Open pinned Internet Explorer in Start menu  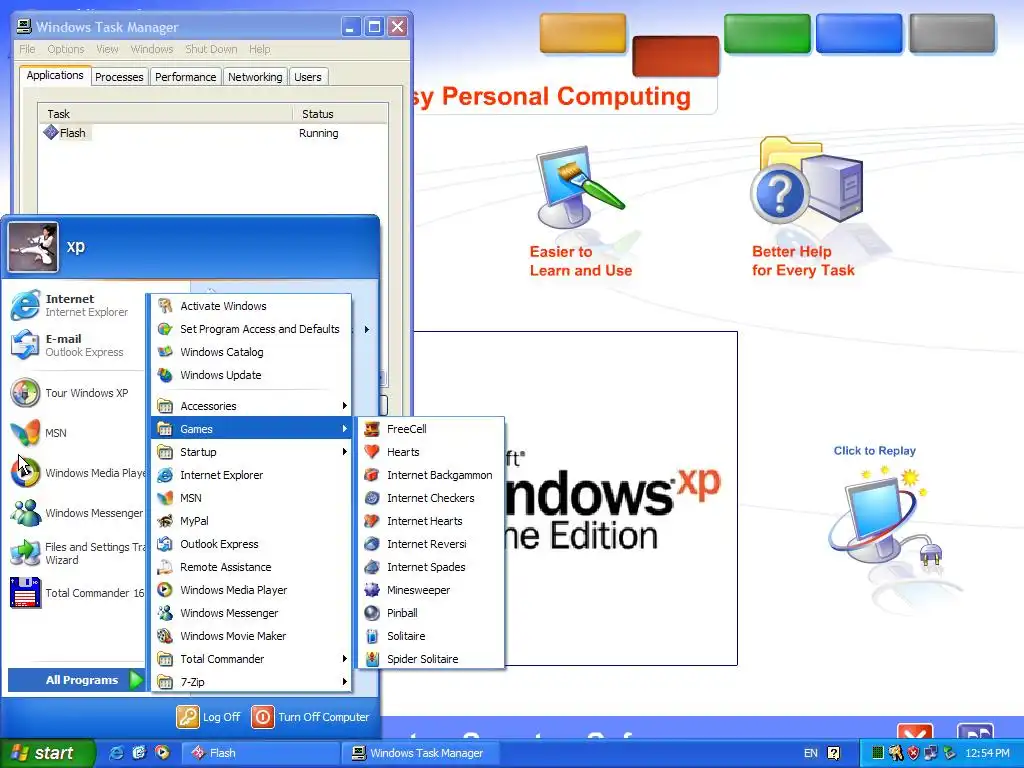(75, 305)
